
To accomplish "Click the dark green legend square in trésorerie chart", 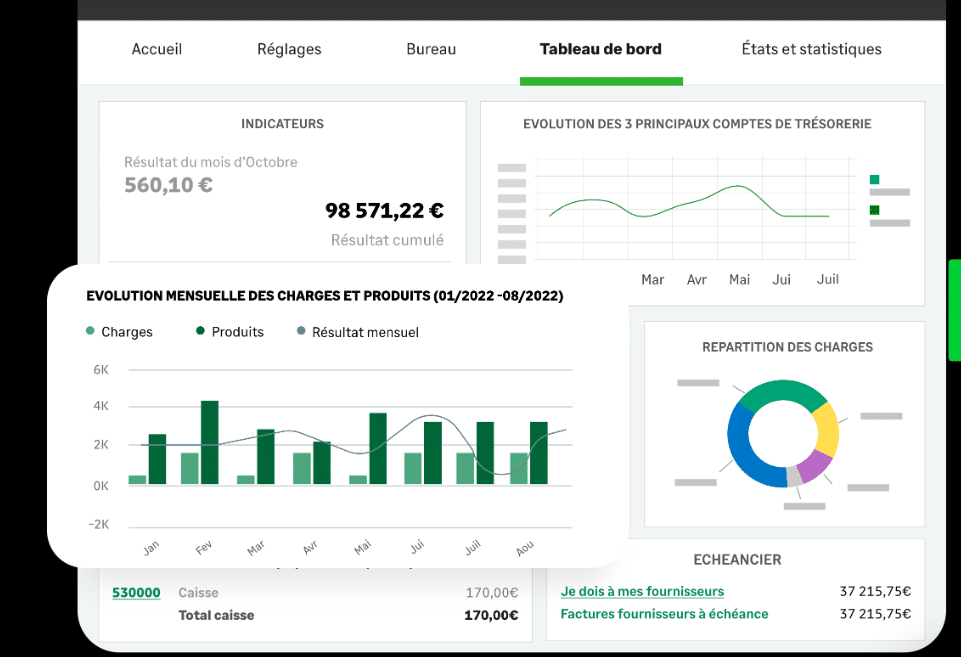I will [875, 210].
